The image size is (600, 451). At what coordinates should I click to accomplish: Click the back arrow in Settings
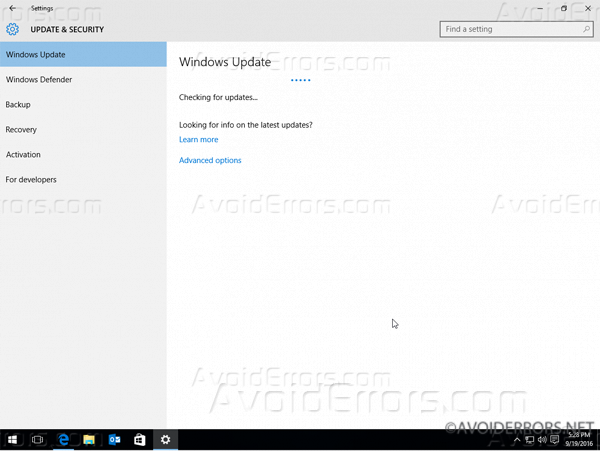(12, 8)
